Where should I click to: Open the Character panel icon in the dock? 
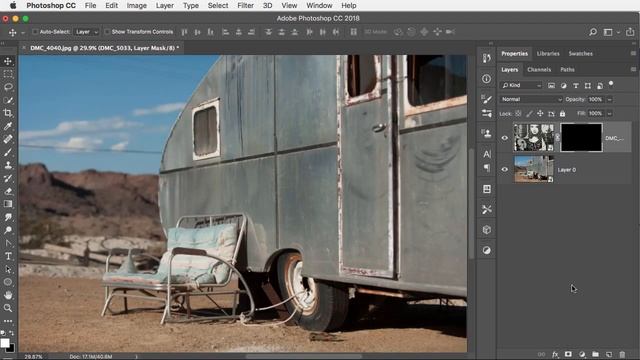coord(487,154)
